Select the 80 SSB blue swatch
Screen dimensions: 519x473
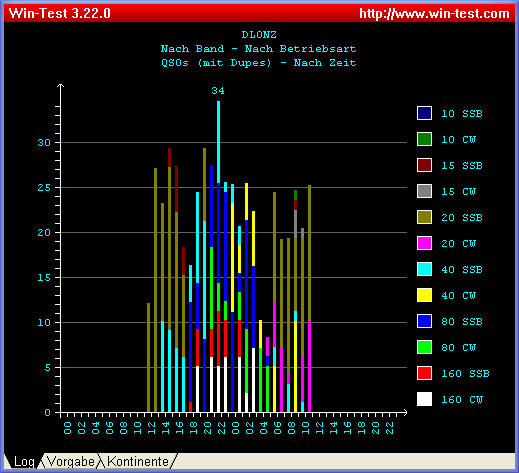coord(424,321)
